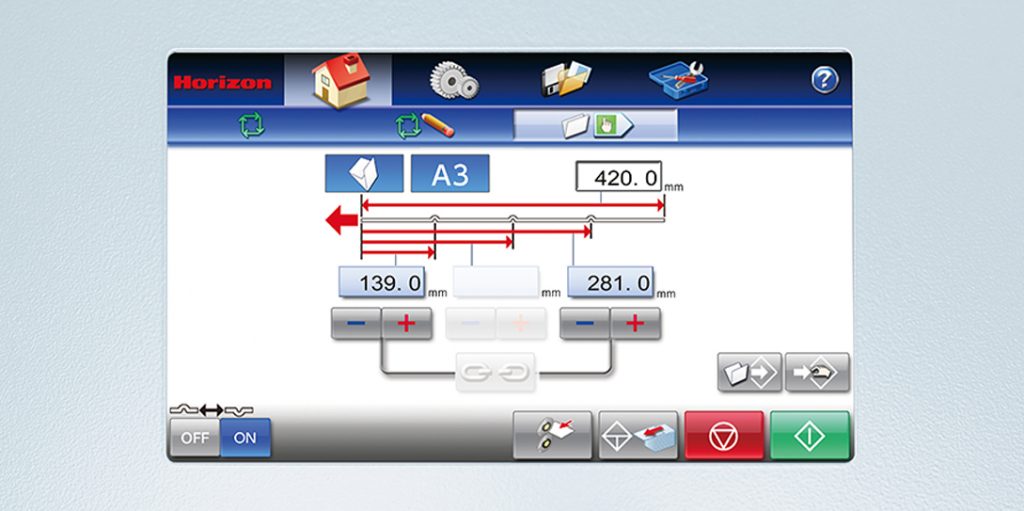Switch to the automatic cycle tab
1024x511 pixels.
(250, 126)
